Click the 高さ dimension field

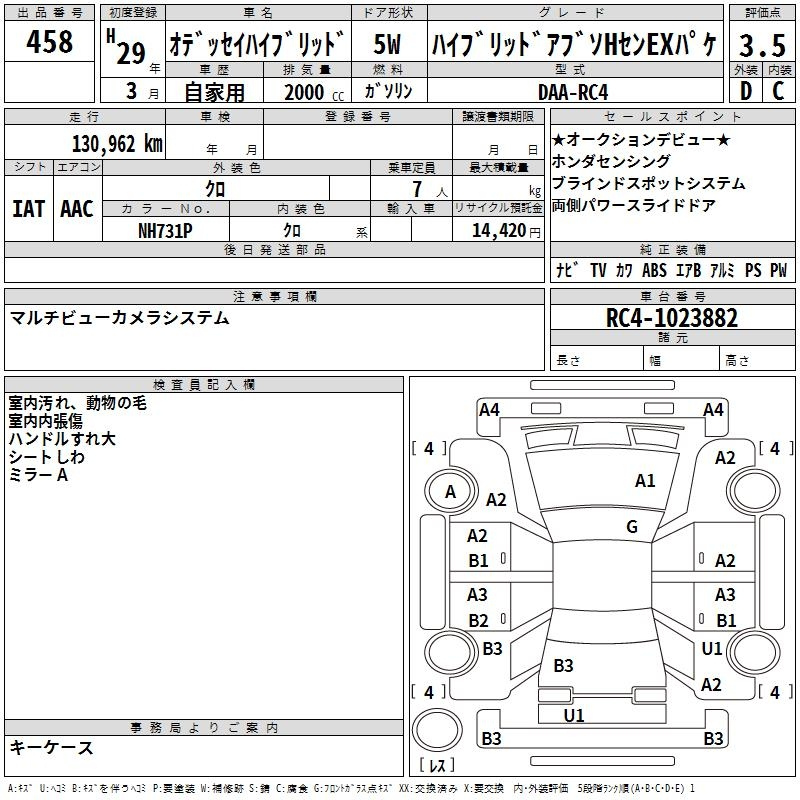[x=758, y=358]
